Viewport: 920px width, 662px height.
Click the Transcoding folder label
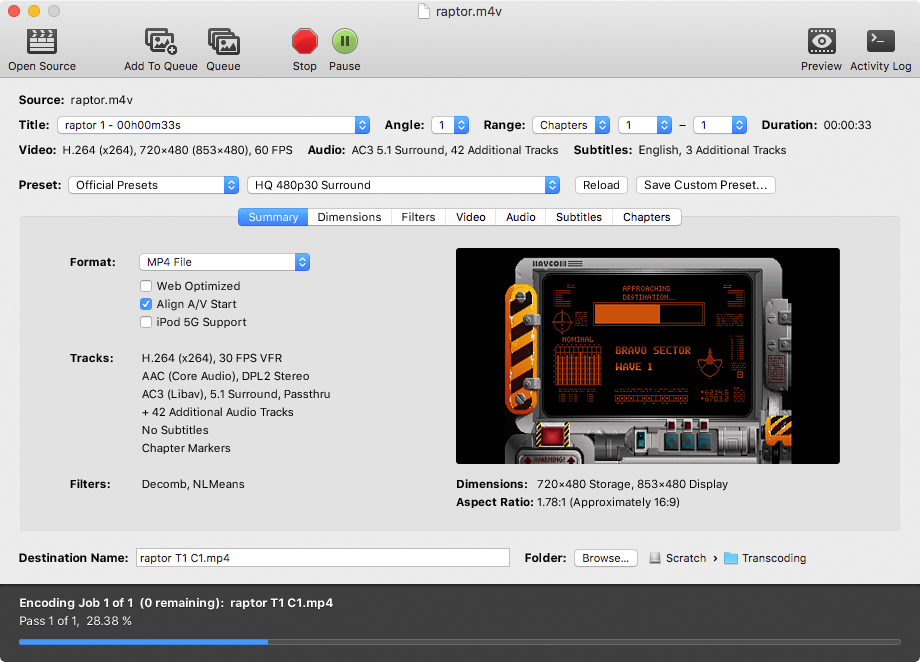(x=774, y=558)
